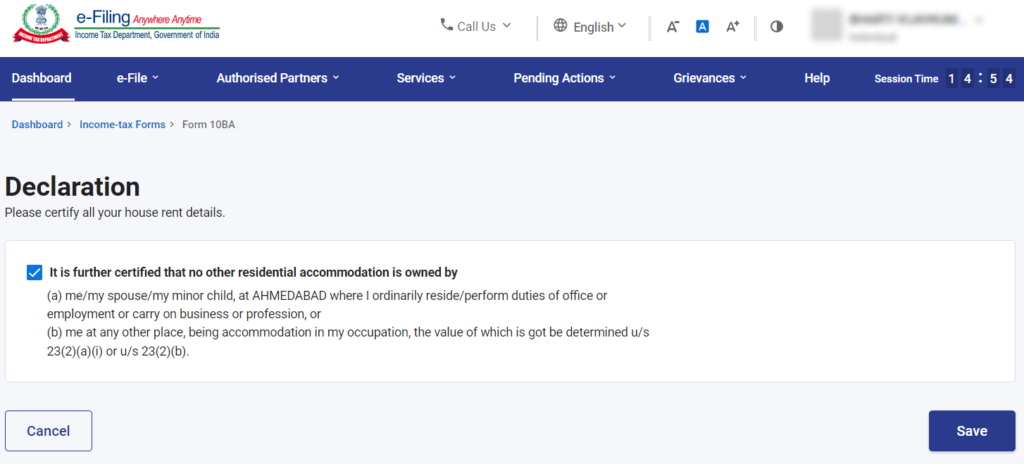
Task: Decrease font size with A- icon
Action: click(x=673, y=27)
